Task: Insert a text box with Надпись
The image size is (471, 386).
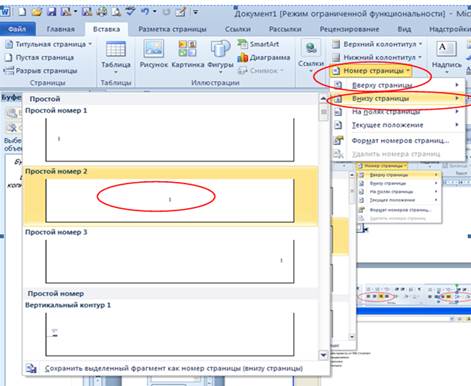Action: (446, 57)
